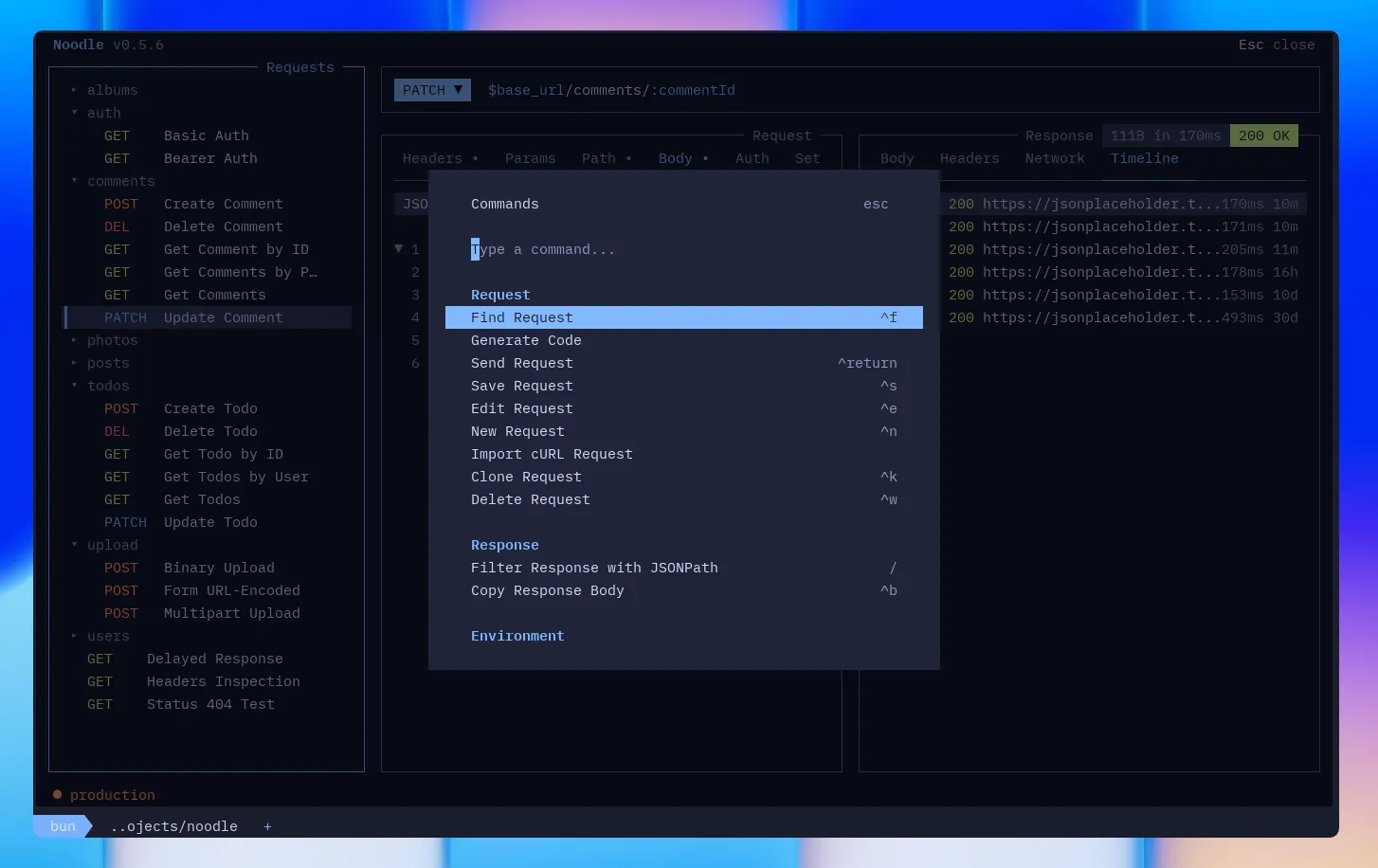This screenshot has height=868, width=1378.
Task: Select Form URL-Encoded request
Action: pyautogui.click(x=207, y=590)
